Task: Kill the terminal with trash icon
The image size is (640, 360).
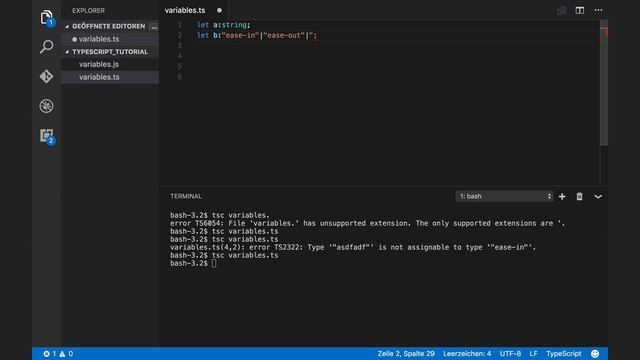Action: (579, 196)
